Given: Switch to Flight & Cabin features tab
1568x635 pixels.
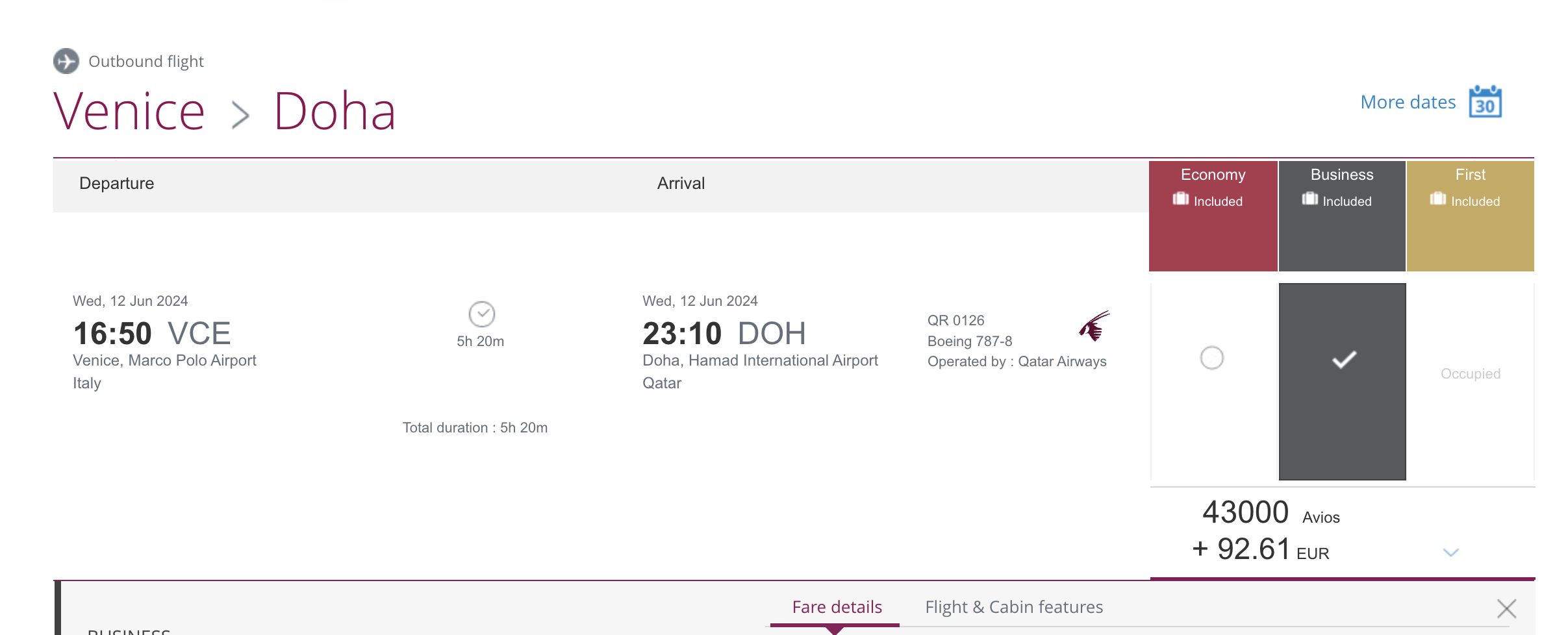Looking at the screenshot, I should pyautogui.click(x=1014, y=607).
